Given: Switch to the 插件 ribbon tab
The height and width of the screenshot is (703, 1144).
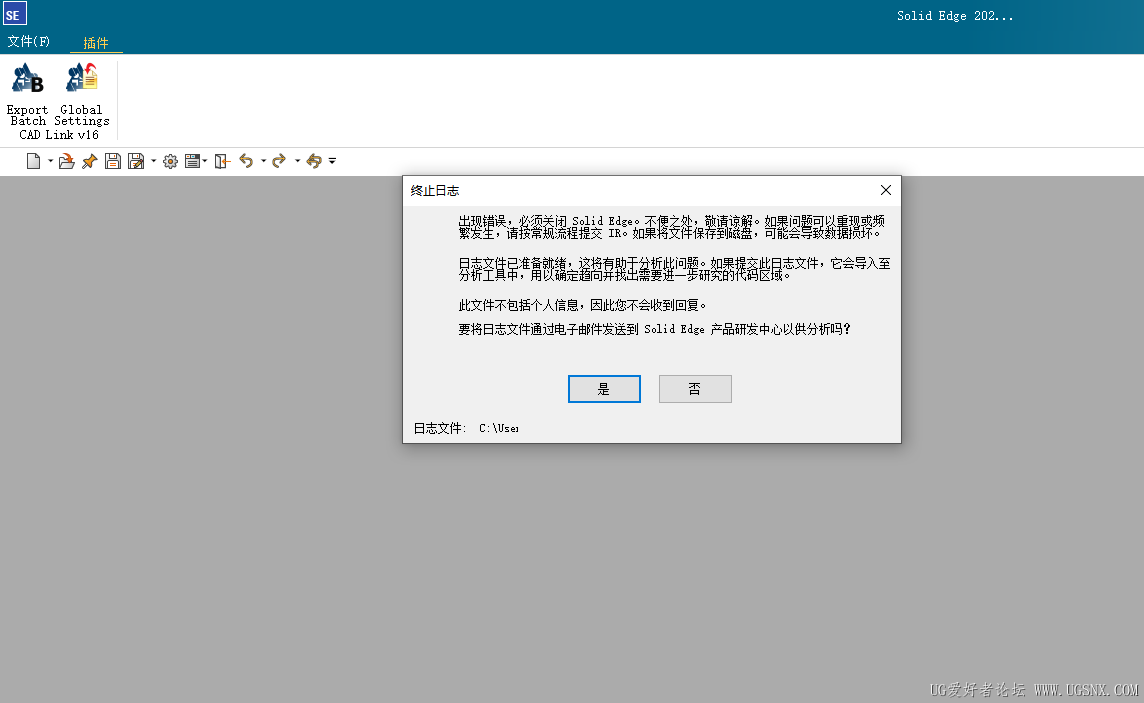Looking at the screenshot, I should click(96, 43).
